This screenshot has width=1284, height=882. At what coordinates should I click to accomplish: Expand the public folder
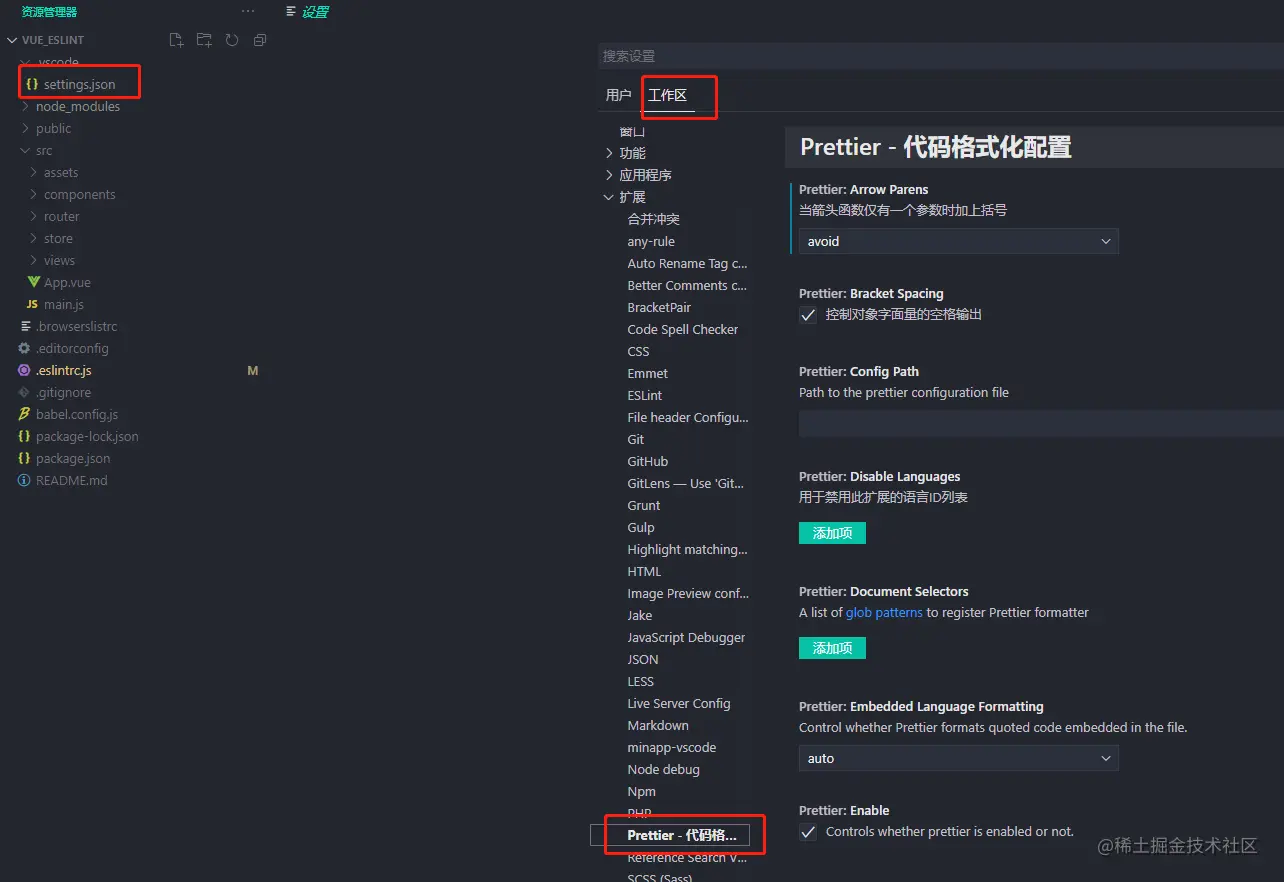[25, 128]
